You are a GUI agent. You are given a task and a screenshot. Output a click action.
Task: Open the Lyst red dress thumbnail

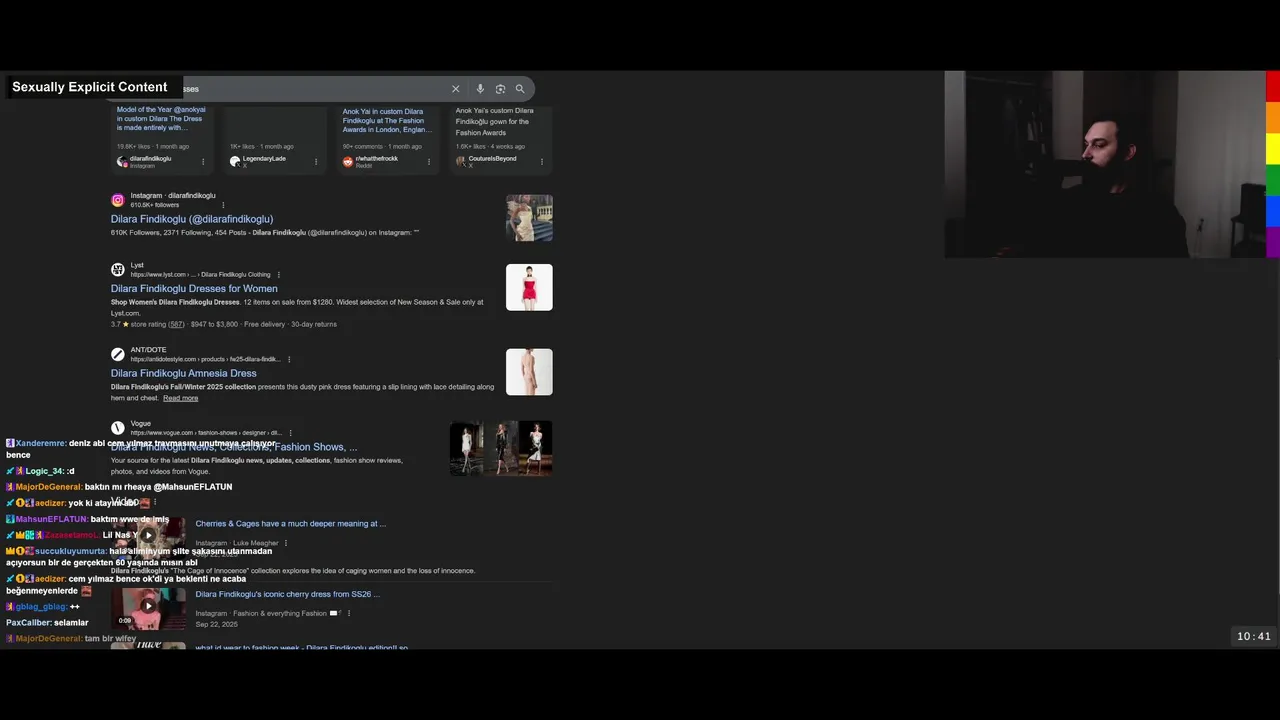point(529,287)
